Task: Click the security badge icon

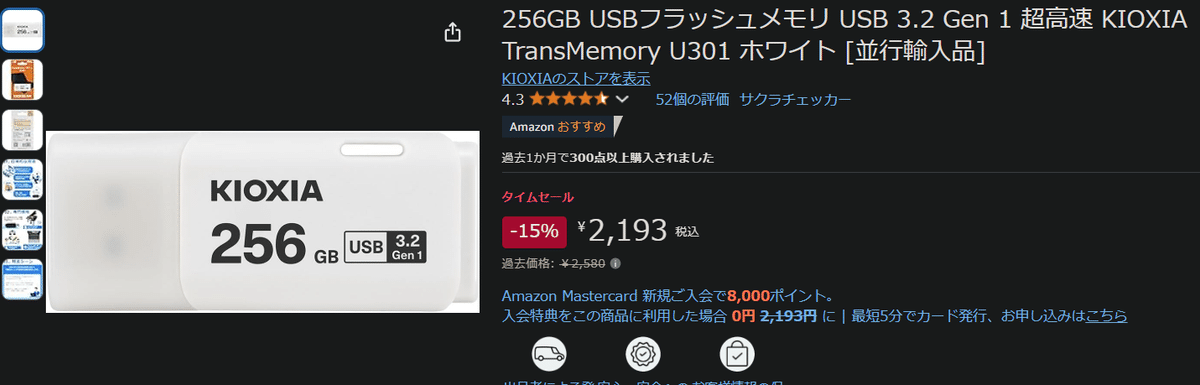Action: (x=643, y=354)
